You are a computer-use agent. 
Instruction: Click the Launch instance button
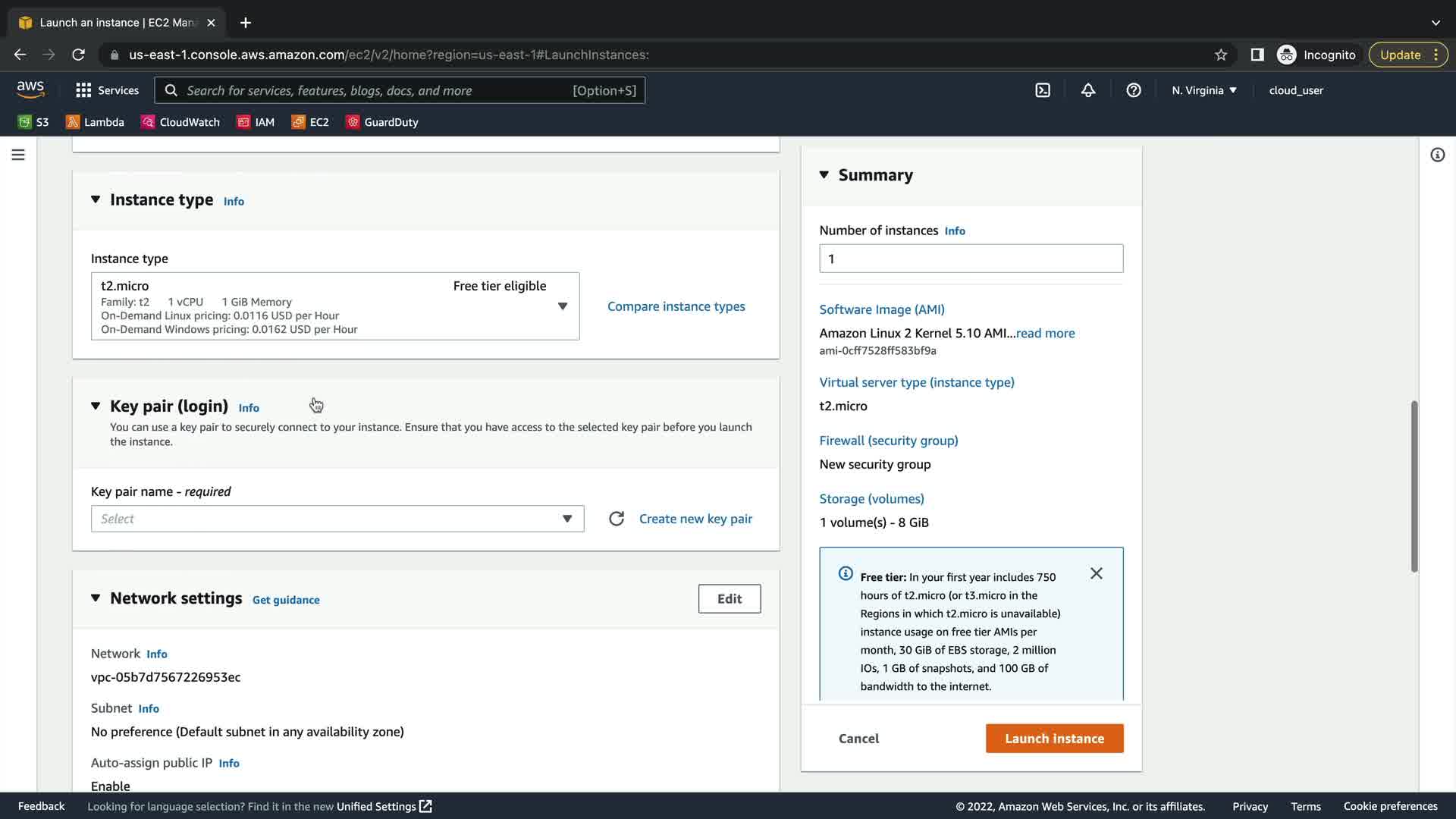1054,739
